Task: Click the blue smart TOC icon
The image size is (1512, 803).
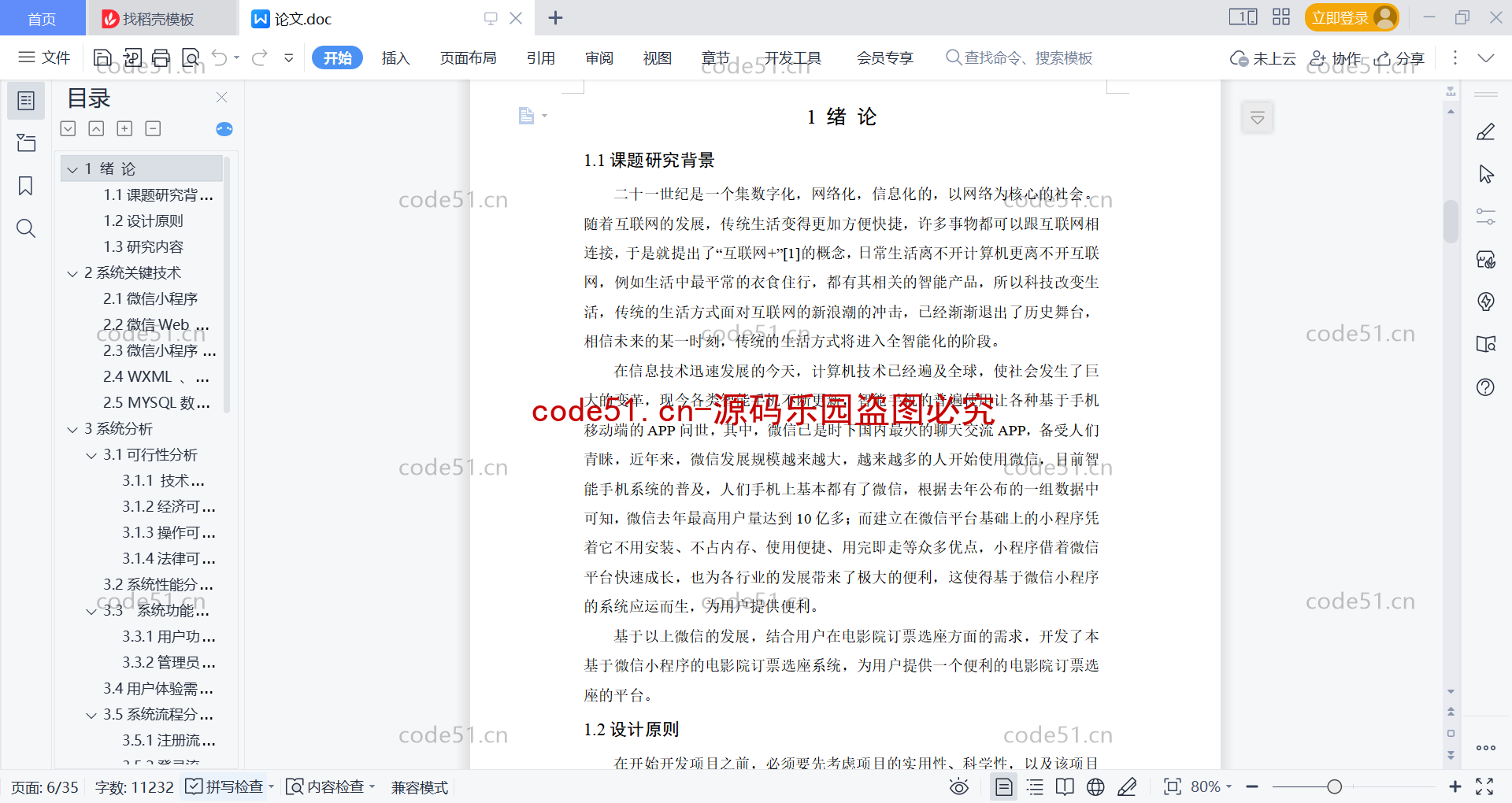Action: pos(224,129)
